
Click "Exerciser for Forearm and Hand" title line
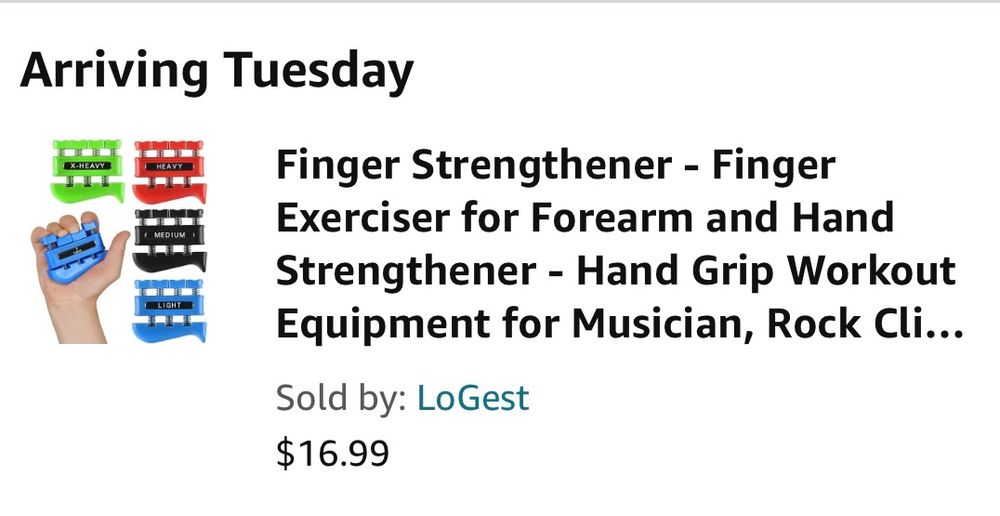584,217
